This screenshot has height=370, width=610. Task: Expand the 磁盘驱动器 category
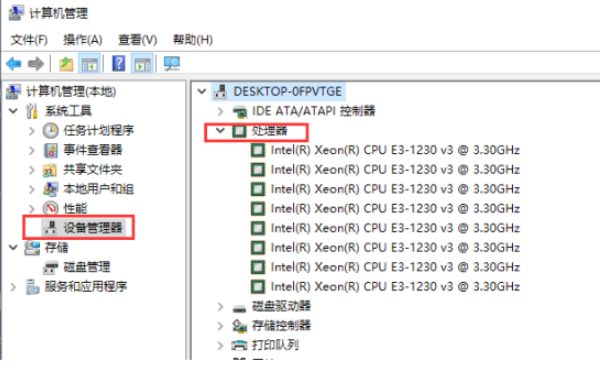(220, 307)
